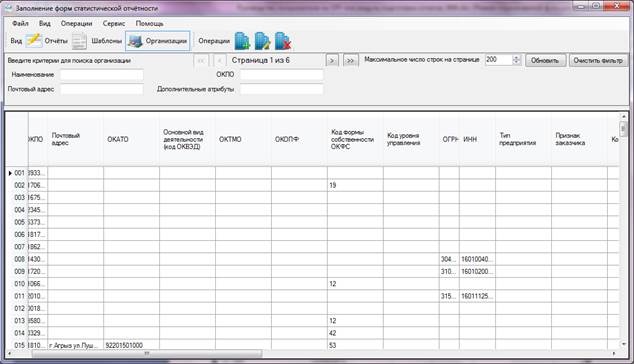Click the application icon in title bar
634x364 pixels.
click(x=8, y=8)
